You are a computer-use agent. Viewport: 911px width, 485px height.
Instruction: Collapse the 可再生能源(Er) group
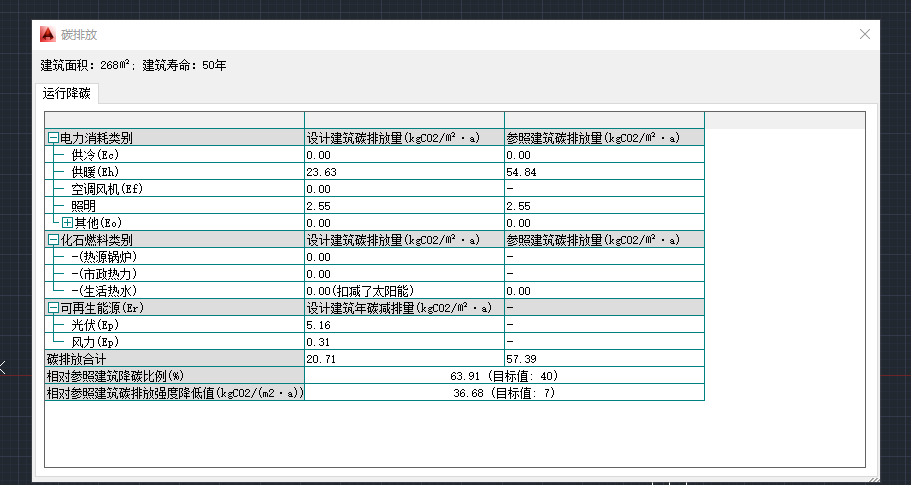[53, 308]
